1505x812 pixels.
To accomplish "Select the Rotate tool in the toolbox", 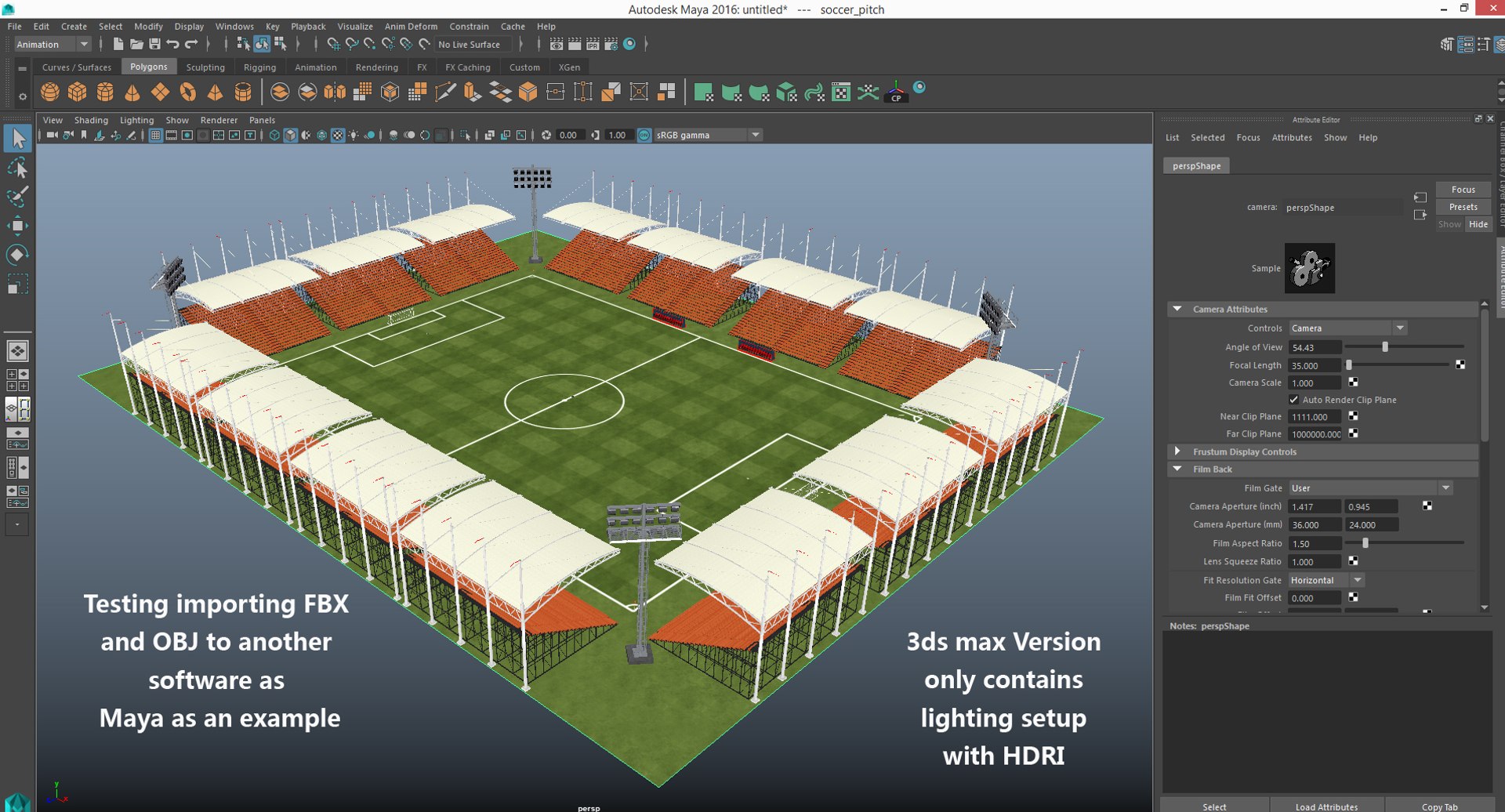I will (17, 255).
